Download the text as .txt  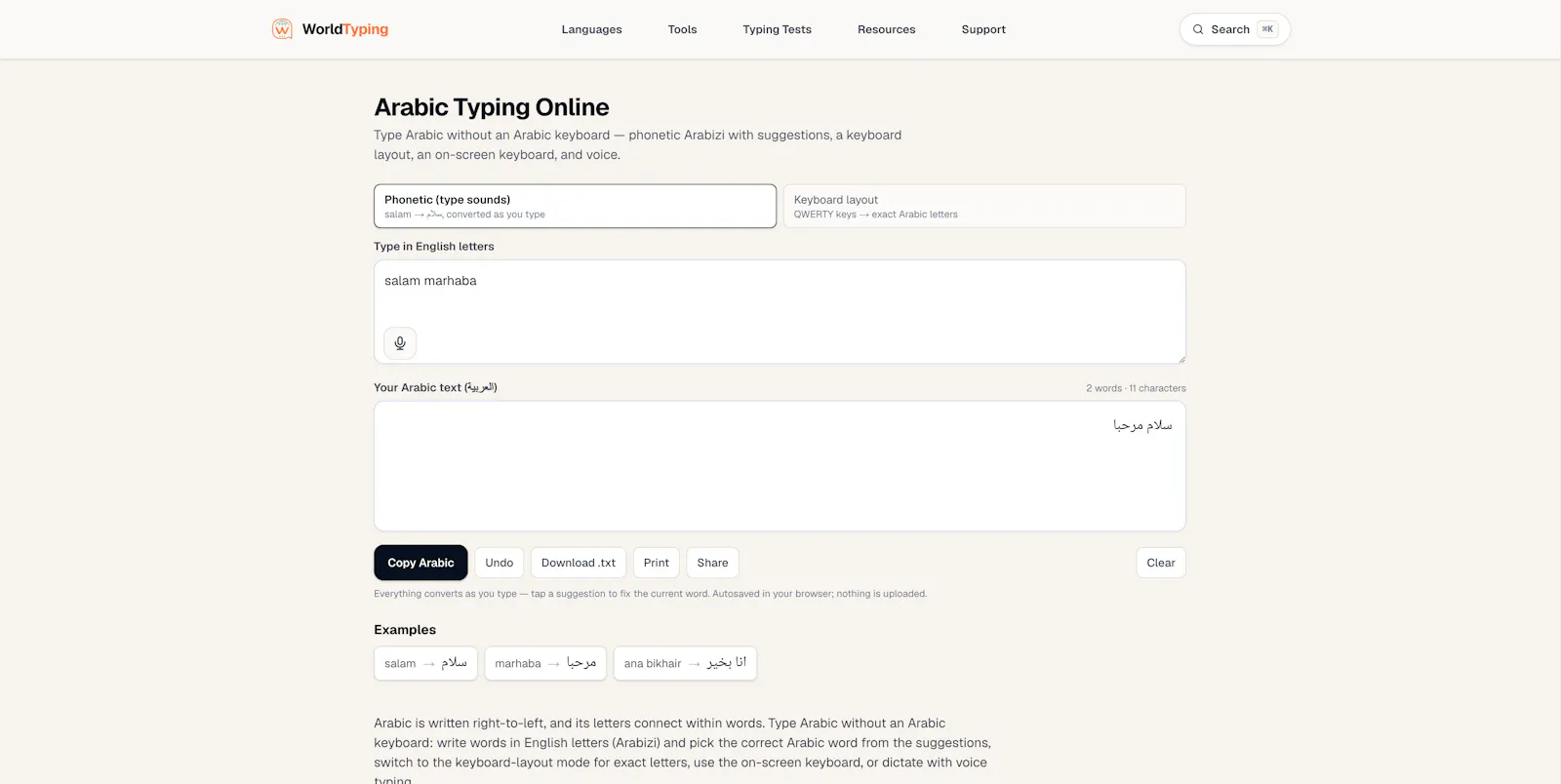click(579, 563)
